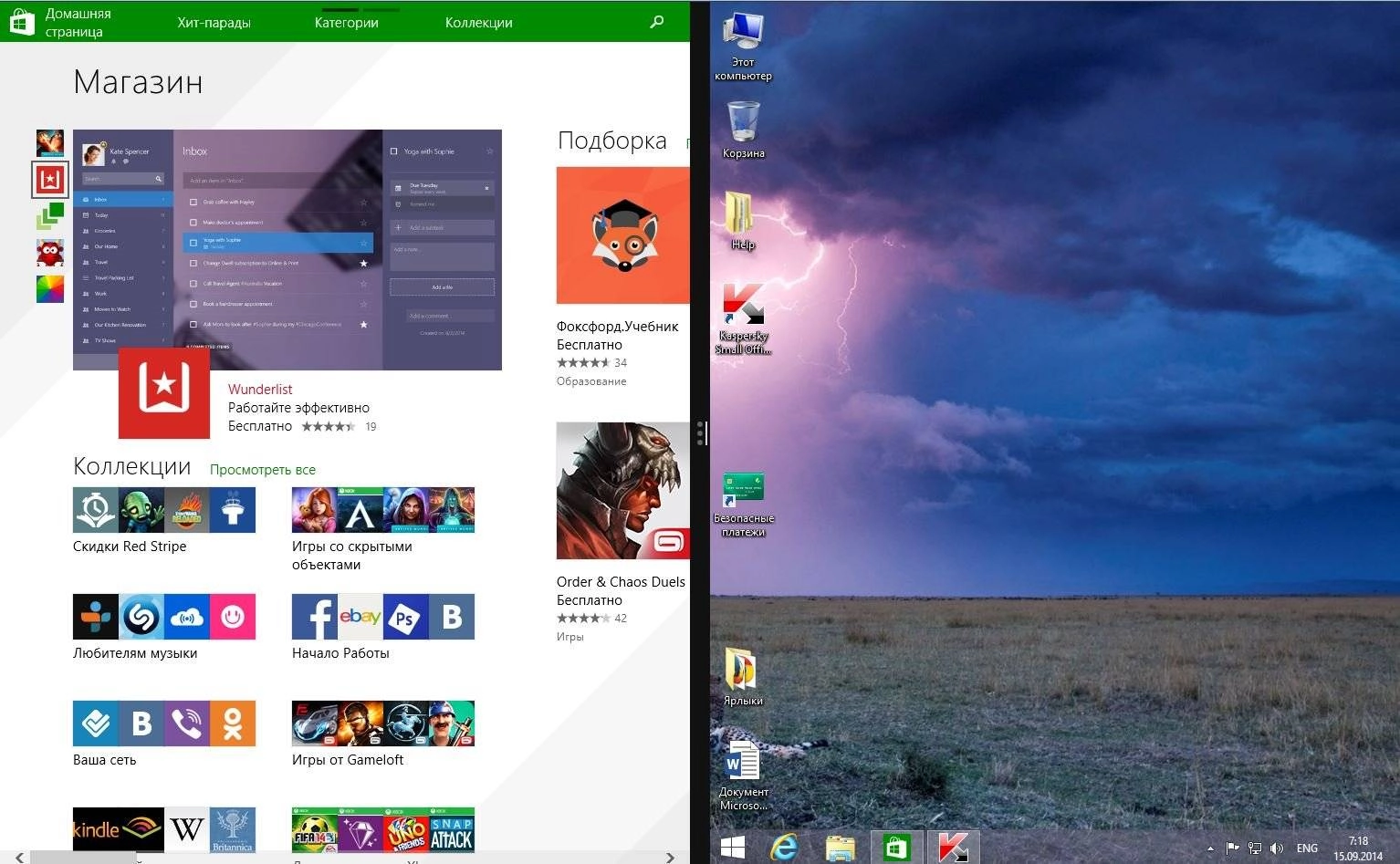1400x864 pixels.
Task: Open the Коллекции menu item
Action: (x=478, y=23)
